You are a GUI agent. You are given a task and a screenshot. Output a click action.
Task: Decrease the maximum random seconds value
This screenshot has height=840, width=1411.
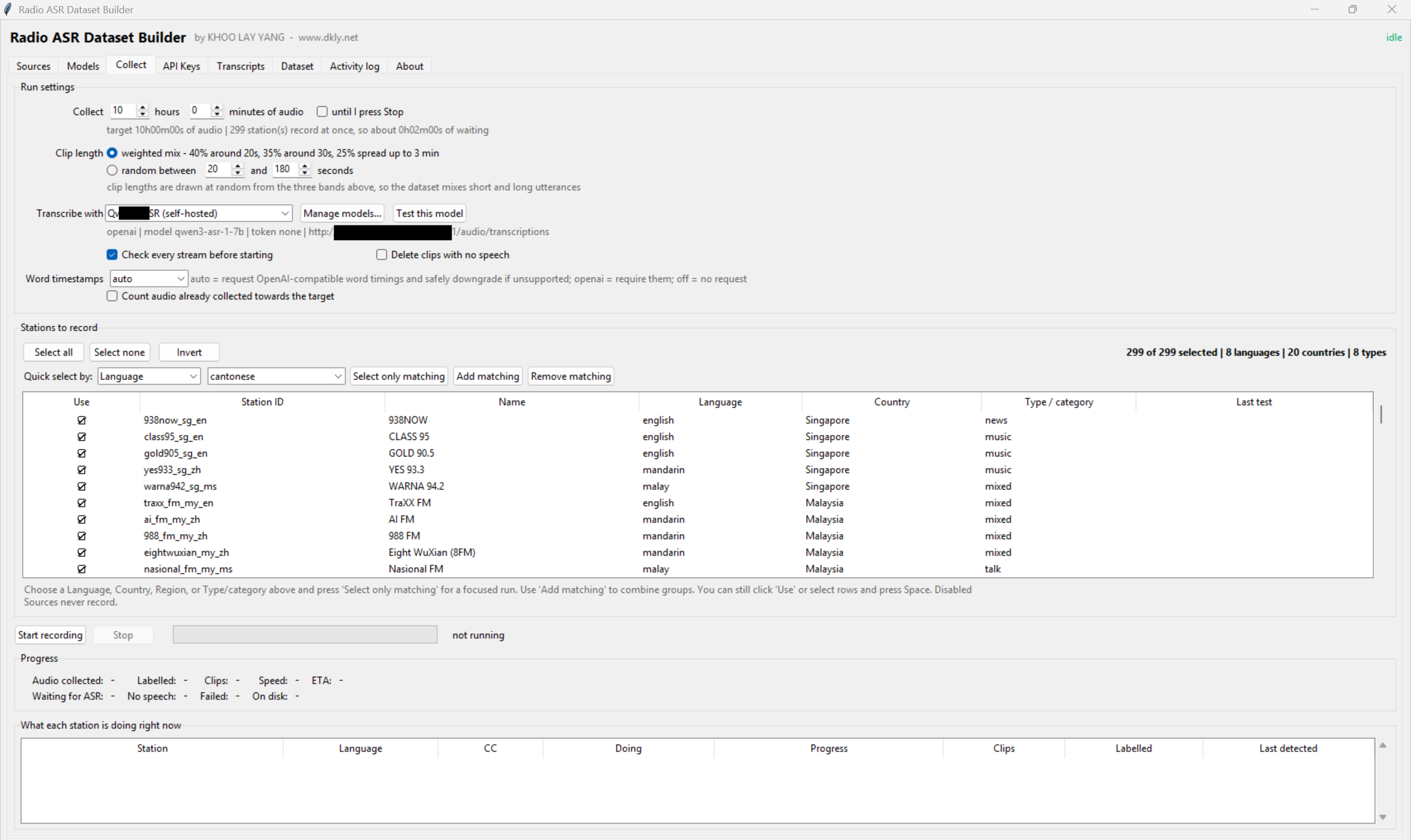click(304, 173)
